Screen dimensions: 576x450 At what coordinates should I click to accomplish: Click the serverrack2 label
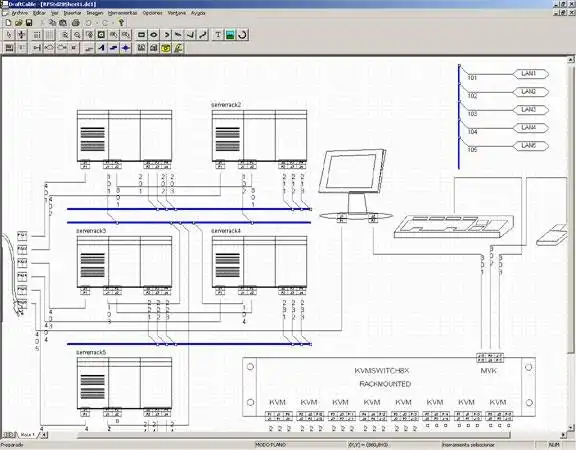point(226,105)
